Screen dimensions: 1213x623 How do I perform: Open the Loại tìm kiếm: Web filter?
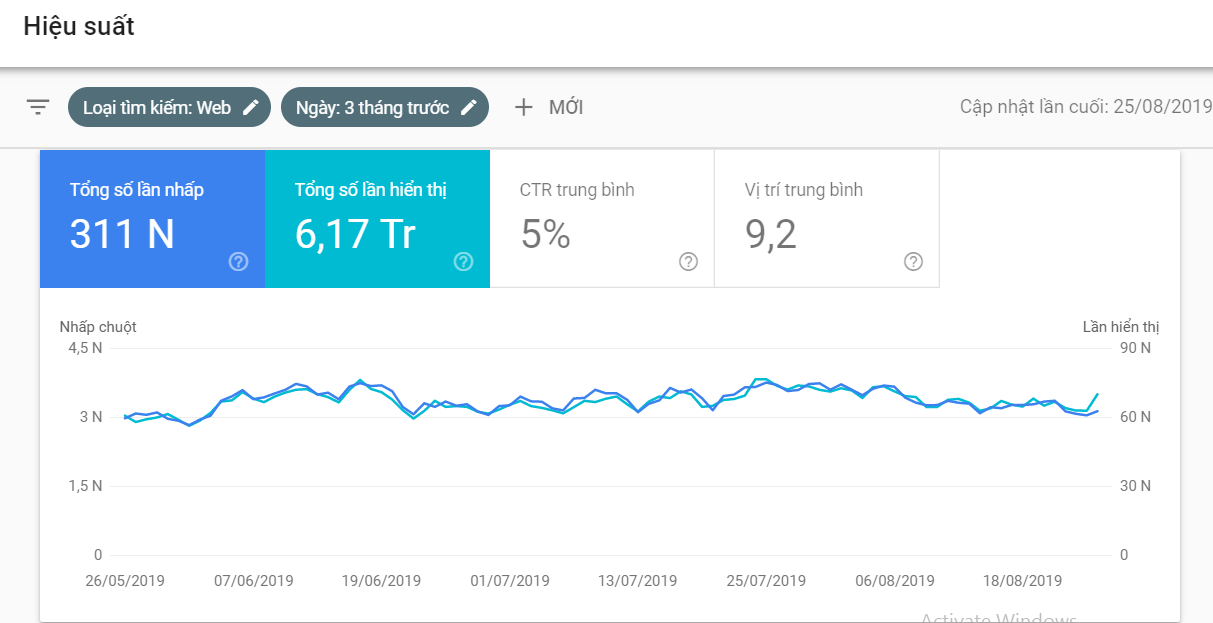pyautogui.click(x=157, y=107)
